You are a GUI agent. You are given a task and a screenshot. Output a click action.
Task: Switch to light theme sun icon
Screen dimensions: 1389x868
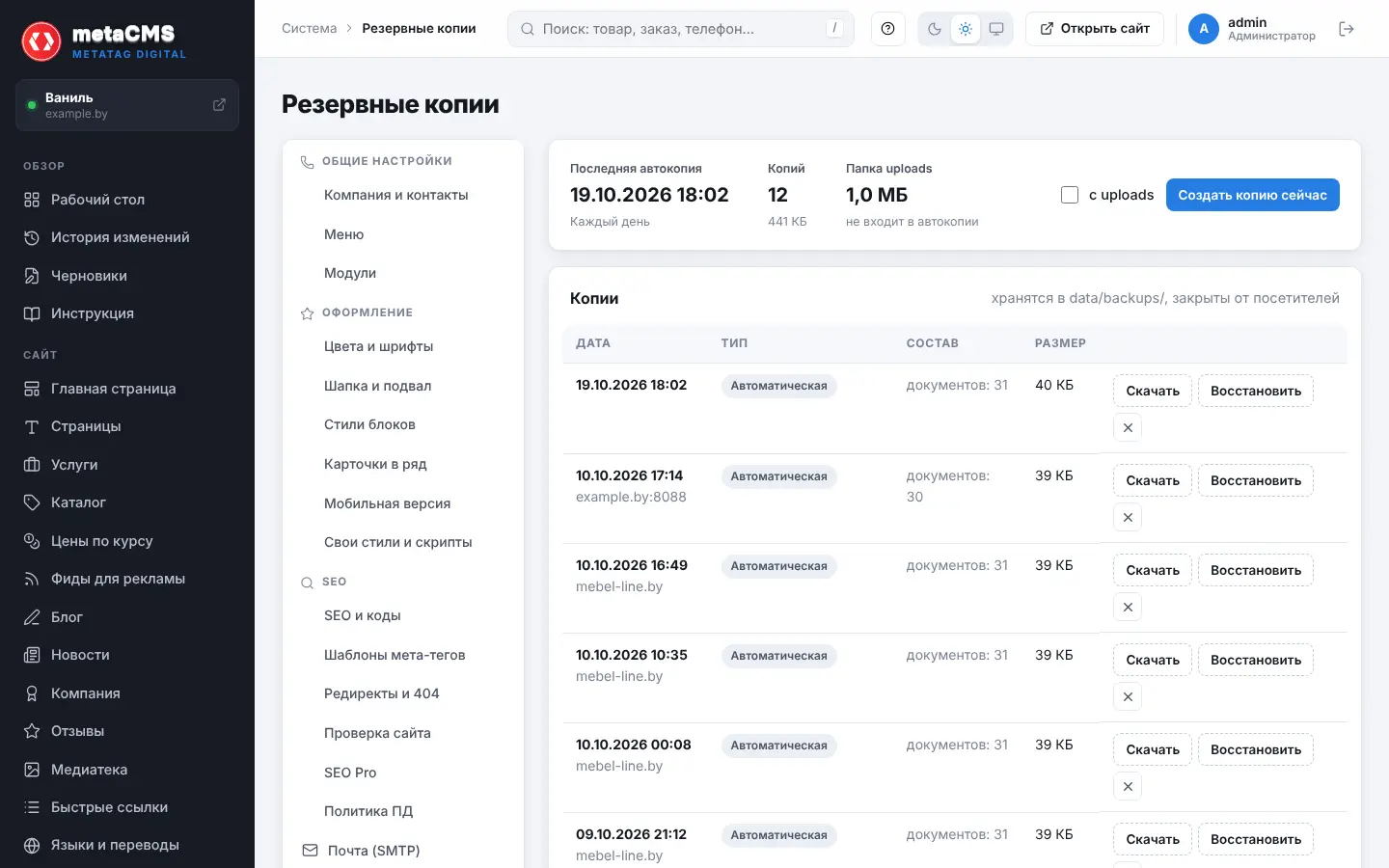pyautogui.click(x=966, y=29)
